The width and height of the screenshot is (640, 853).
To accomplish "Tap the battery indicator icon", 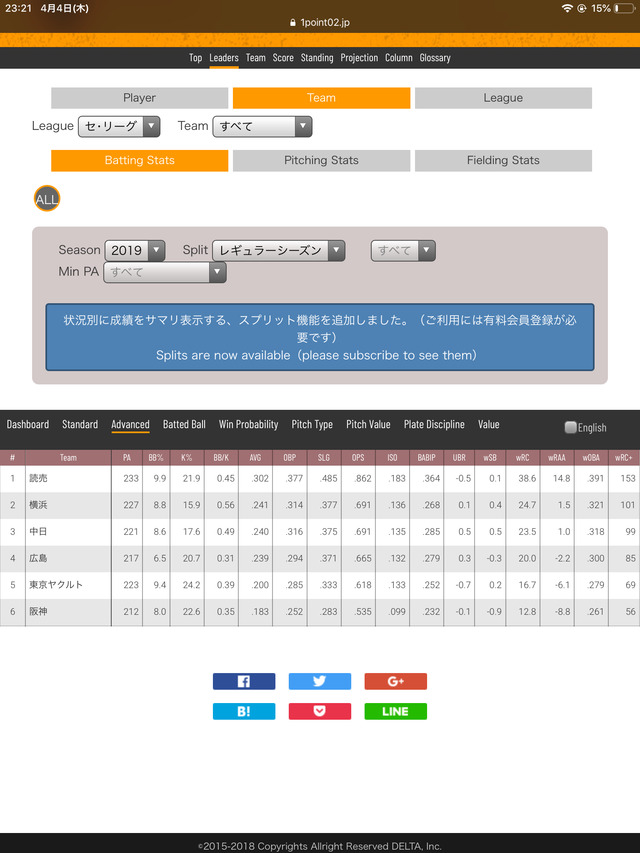I will 624,8.
